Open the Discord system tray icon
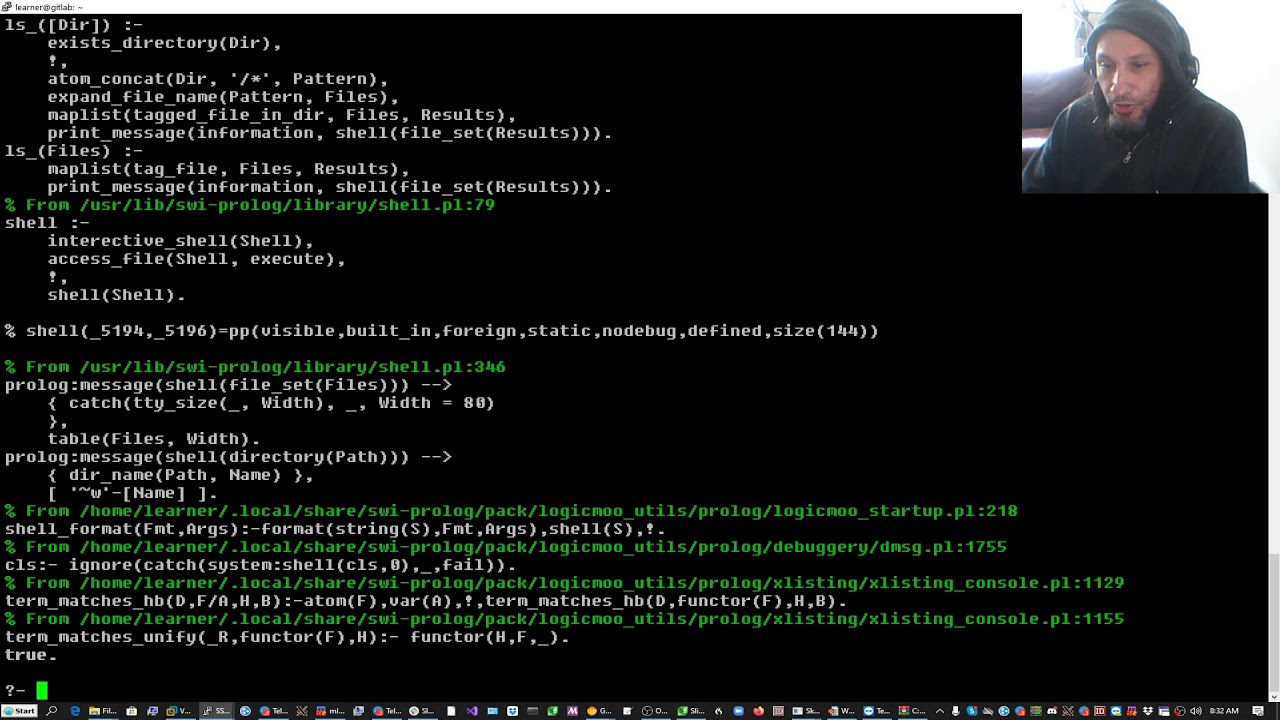Screen dimensions: 1280x720 point(1052,711)
